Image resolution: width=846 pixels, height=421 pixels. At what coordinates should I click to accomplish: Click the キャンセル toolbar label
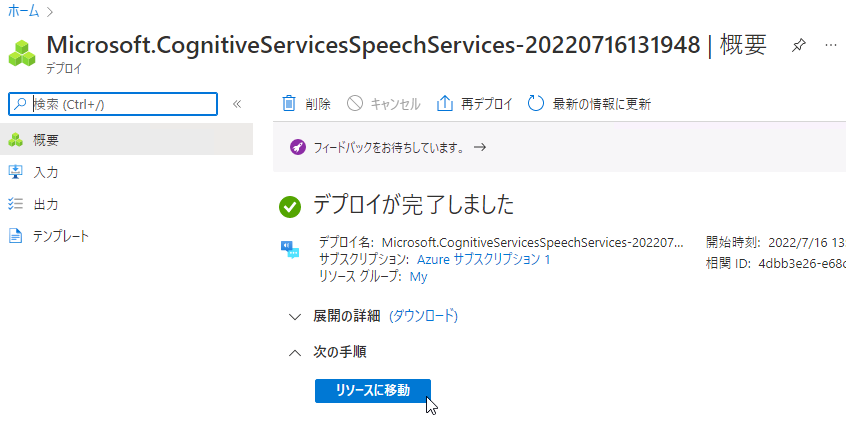point(395,104)
